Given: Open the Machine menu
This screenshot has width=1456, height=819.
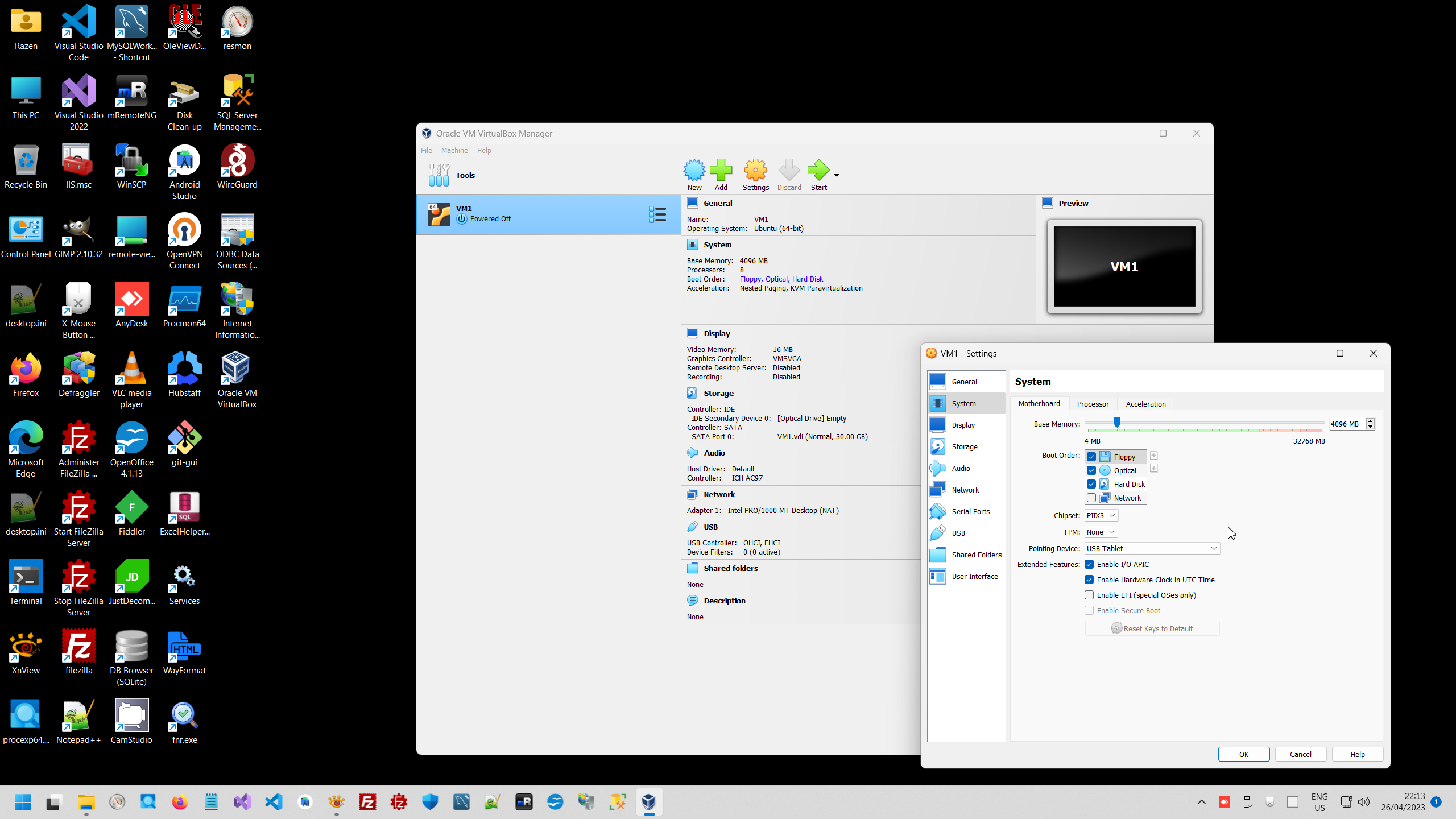Looking at the screenshot, I should [x=454, y=150].
